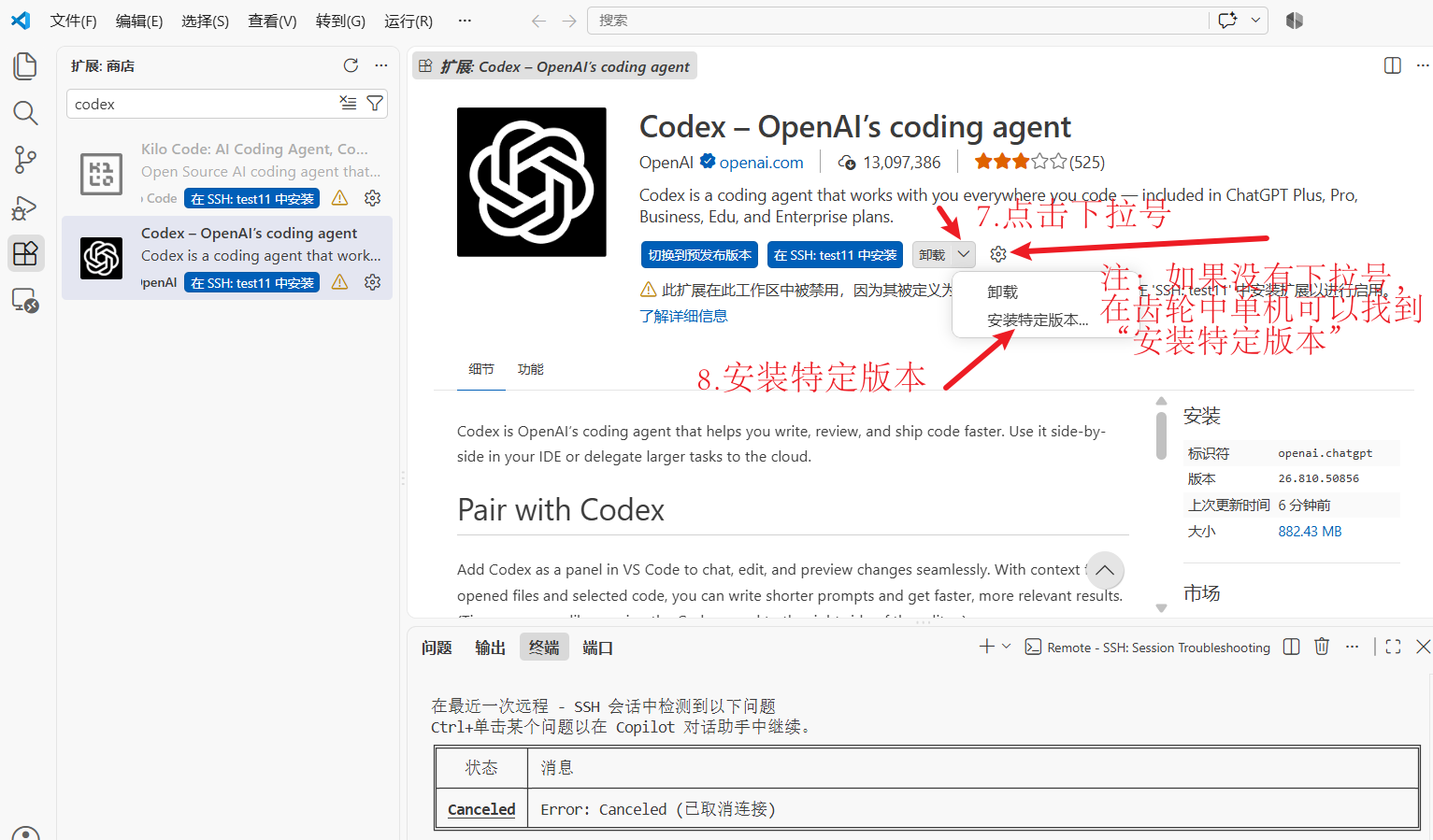Switch to the 问题 panel tab
1433x840 pixels.
(x=437, y=648)
